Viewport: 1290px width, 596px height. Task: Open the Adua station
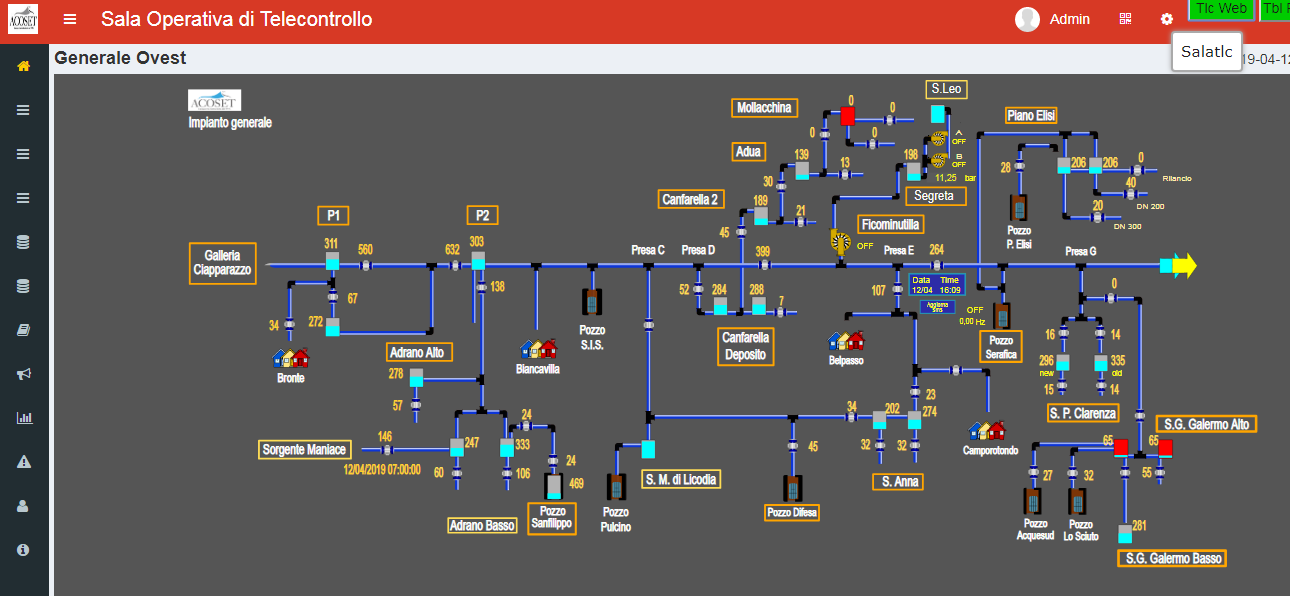(748, 152)
